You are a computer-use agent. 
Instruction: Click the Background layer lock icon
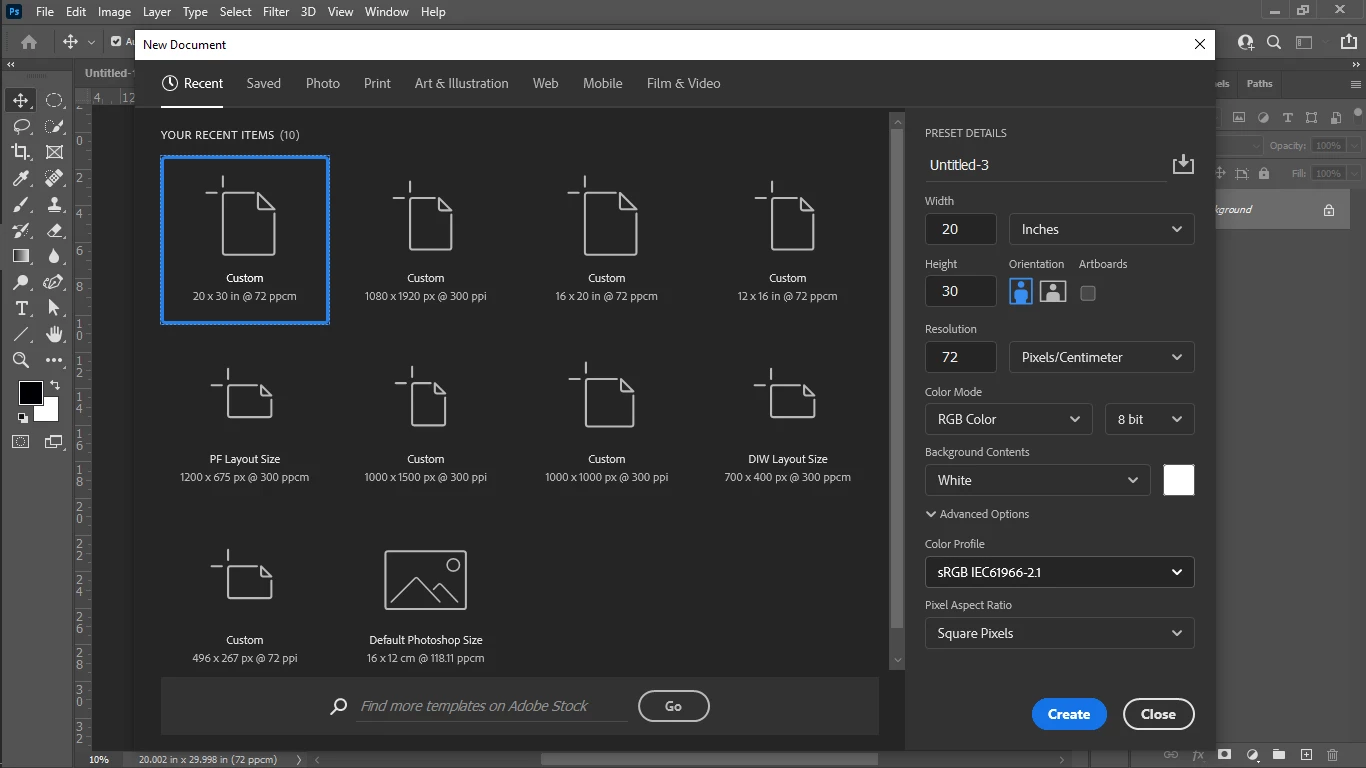click(1329, 210)
